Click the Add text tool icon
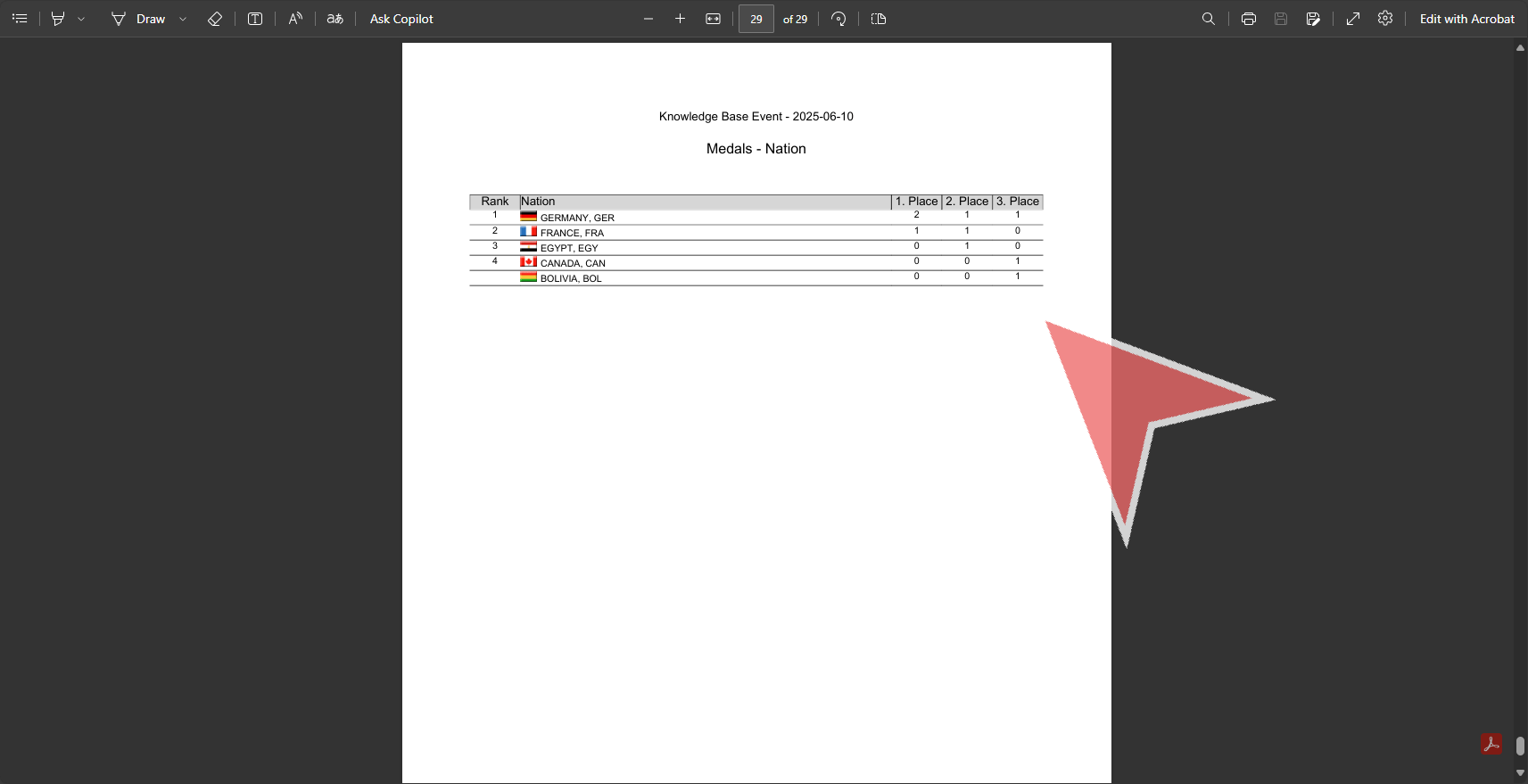The height and width of the screenshot is (784, 1528). [255, 19]
